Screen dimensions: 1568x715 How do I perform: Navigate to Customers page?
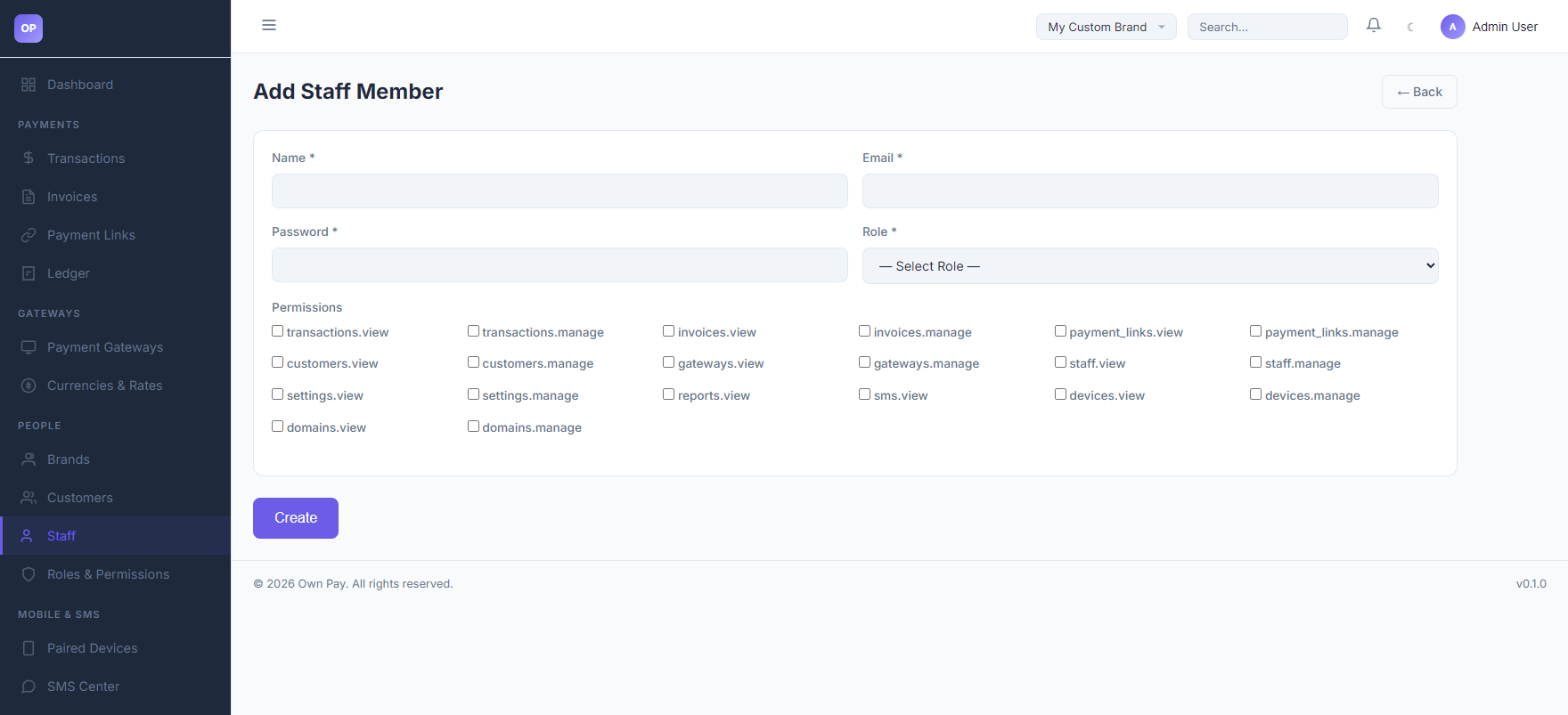[x=115, y=498]
